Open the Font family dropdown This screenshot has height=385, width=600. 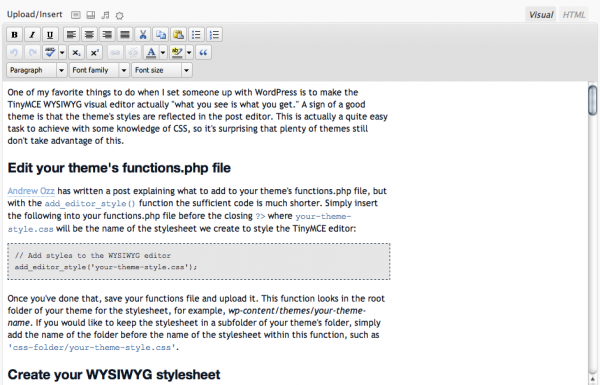point(99,70)
